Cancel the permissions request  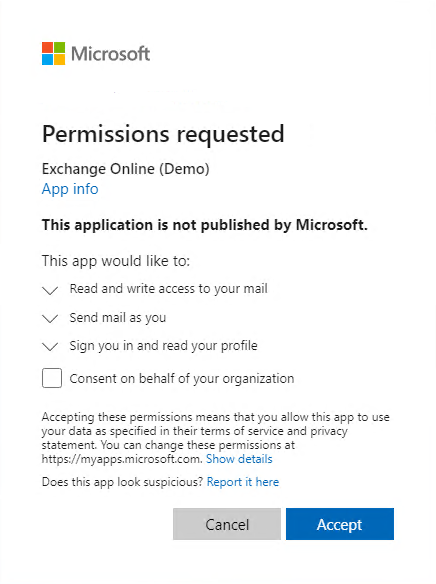227,524
